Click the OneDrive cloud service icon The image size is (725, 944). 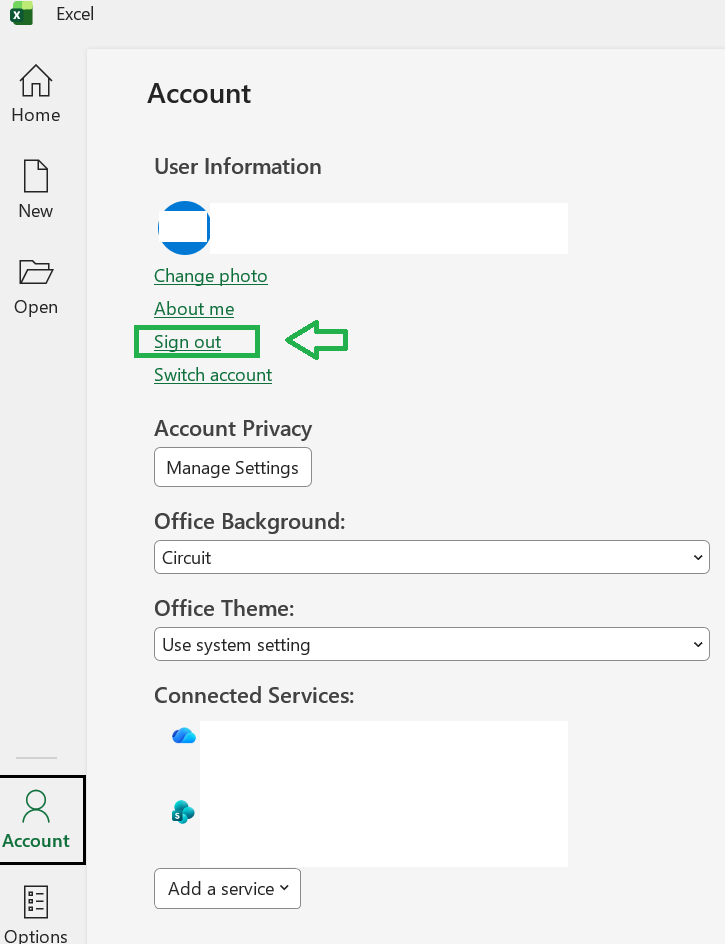(x=184, y=735)
